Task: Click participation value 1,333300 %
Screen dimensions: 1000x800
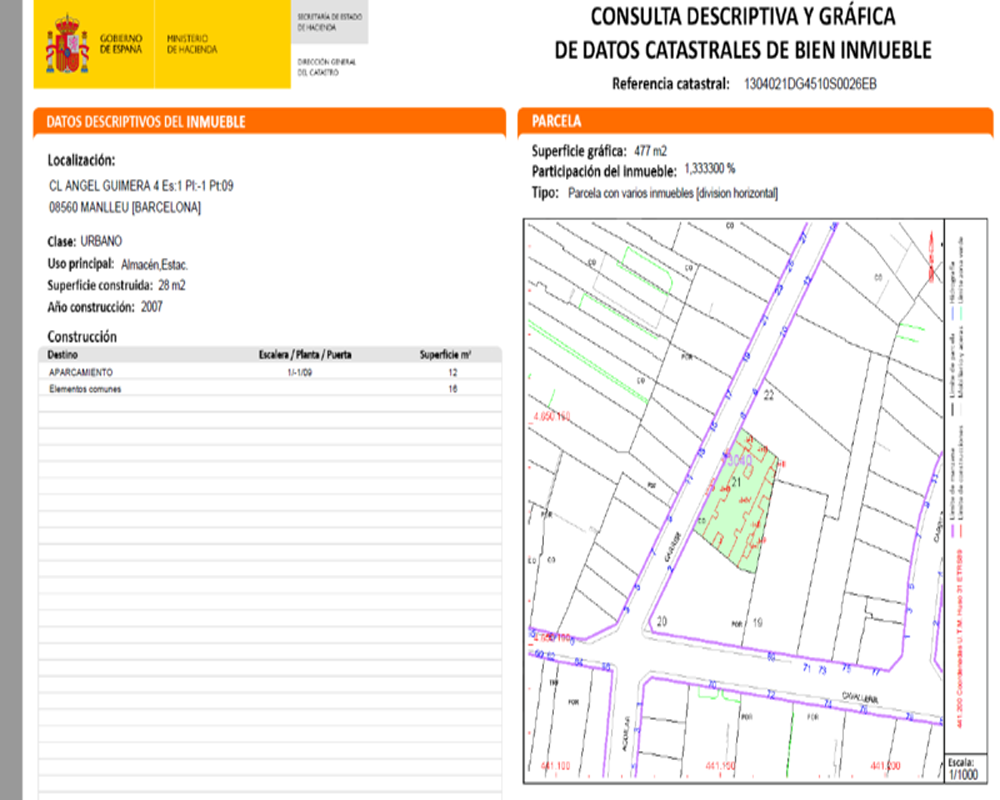Action: coord(710,169)
